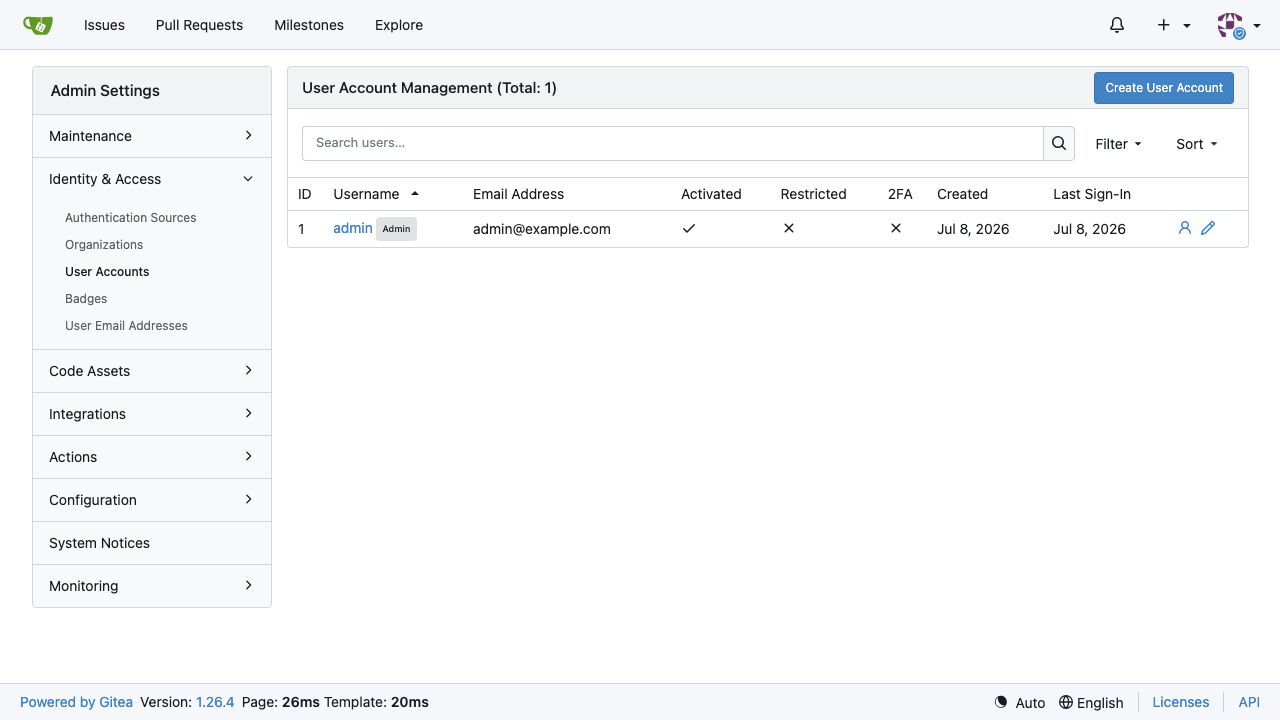Open the plus create-new dropdown
This screenshot has width=1280, height=720.
(x=1174, y=25)
